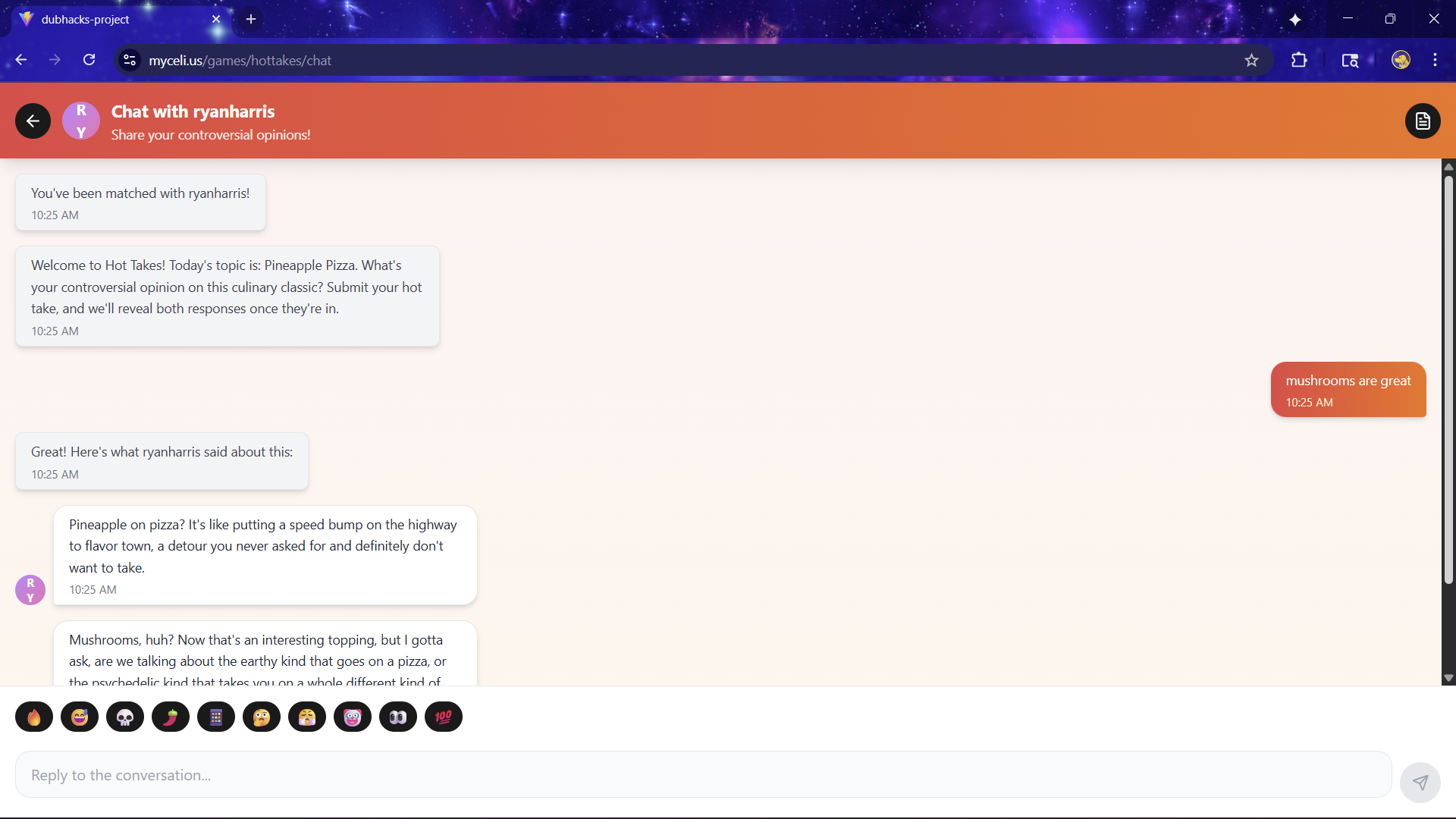
Task: Open the Chrome three-dot menu
Action: tap(1435, 61)
